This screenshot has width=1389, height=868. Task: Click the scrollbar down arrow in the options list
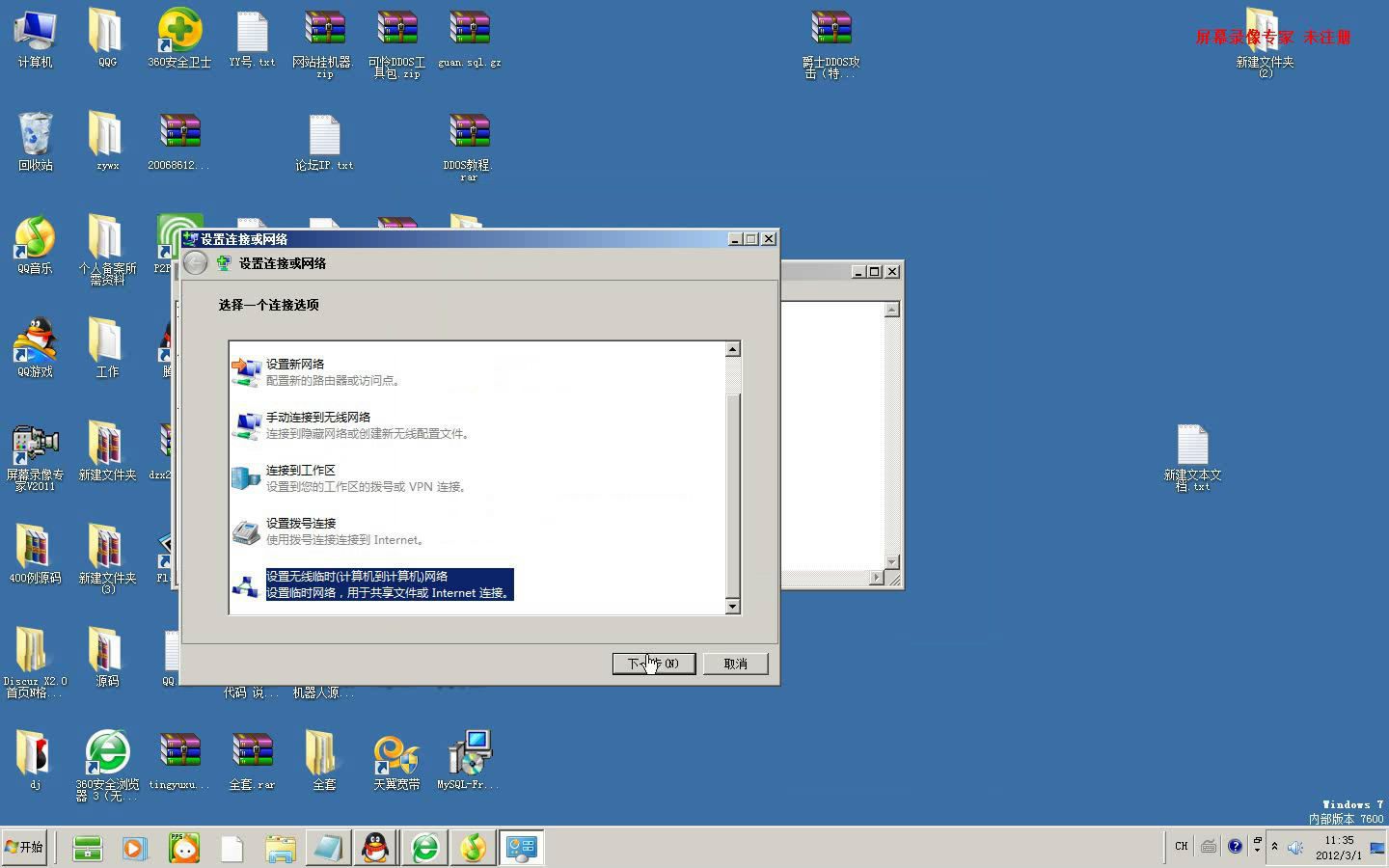pos(733,608)
